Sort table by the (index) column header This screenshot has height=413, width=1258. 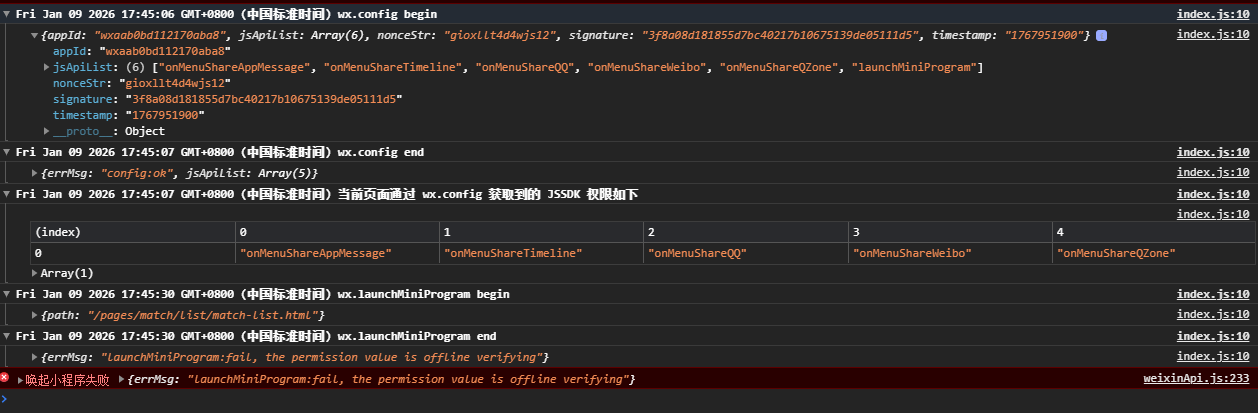pyautogui.click(x=133, y=232)
